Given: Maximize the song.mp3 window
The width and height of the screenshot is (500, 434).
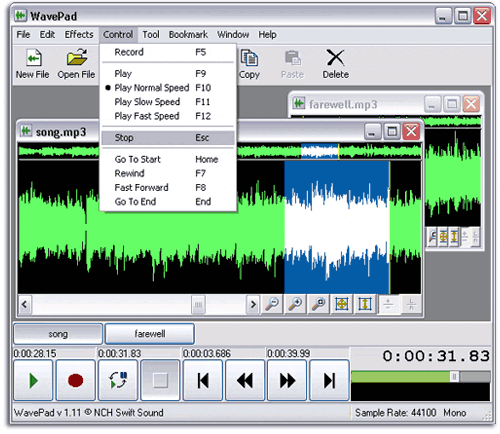Looking at the screenshot, I should pyautogui.click(x=392, y=131).
